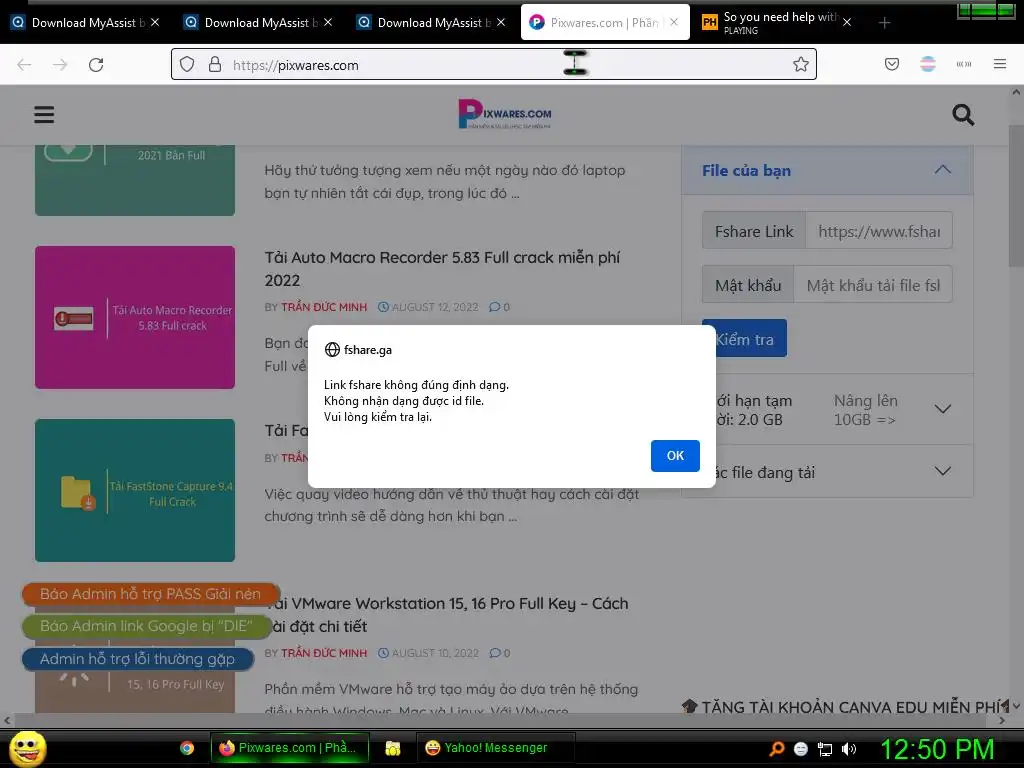The width and height of the screenshot is (1024, 768).
Task: Open the VMware Workstation article title
Action: tap(446, 615)
